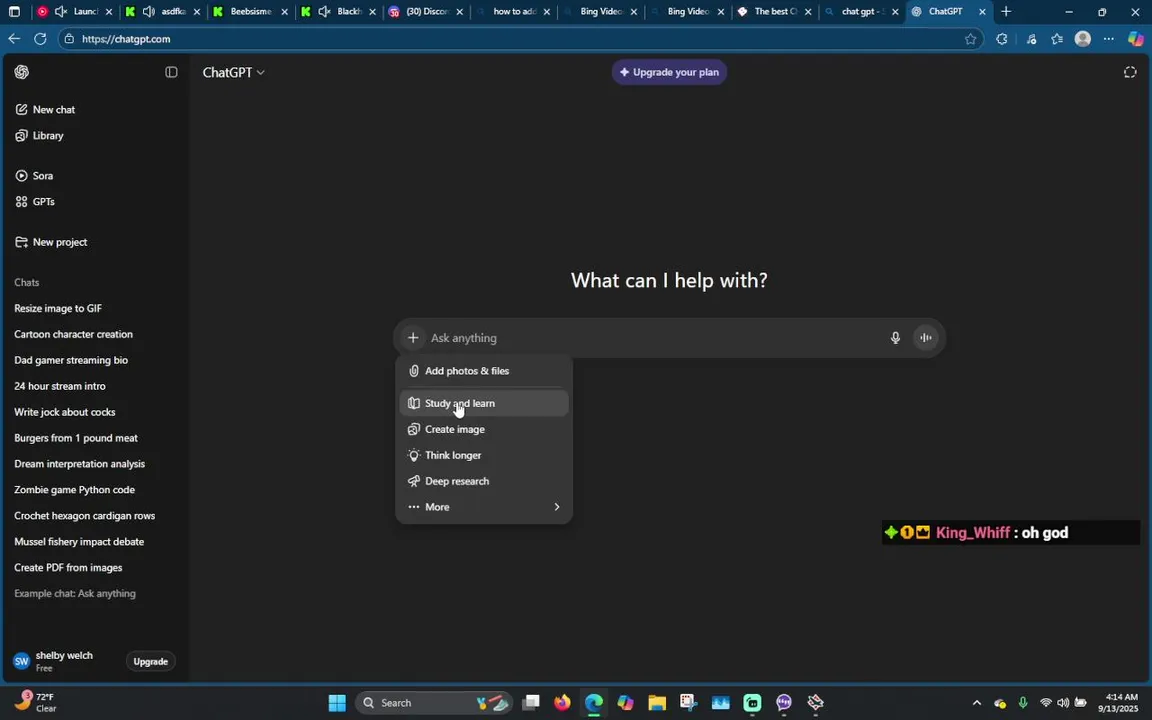1152x720 pixels.
Task: Refresh the page with reload icon
Action: tap(40, 39)
